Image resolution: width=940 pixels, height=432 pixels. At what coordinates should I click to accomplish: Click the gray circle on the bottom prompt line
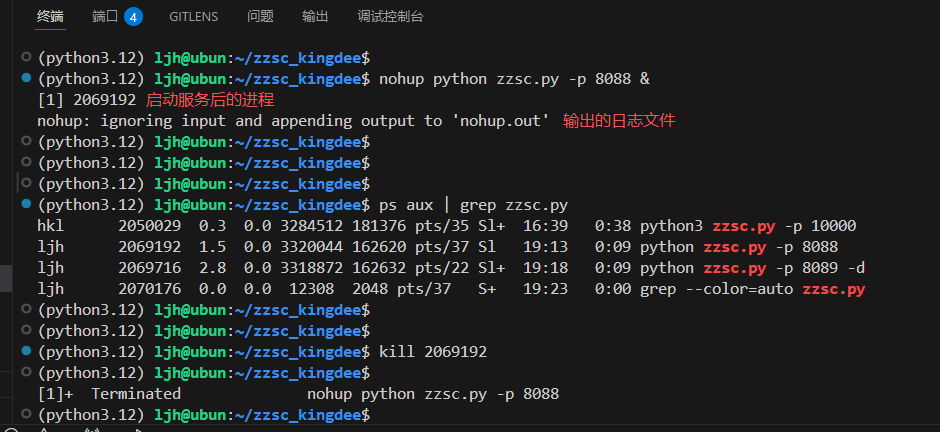[x=26, y=413]
